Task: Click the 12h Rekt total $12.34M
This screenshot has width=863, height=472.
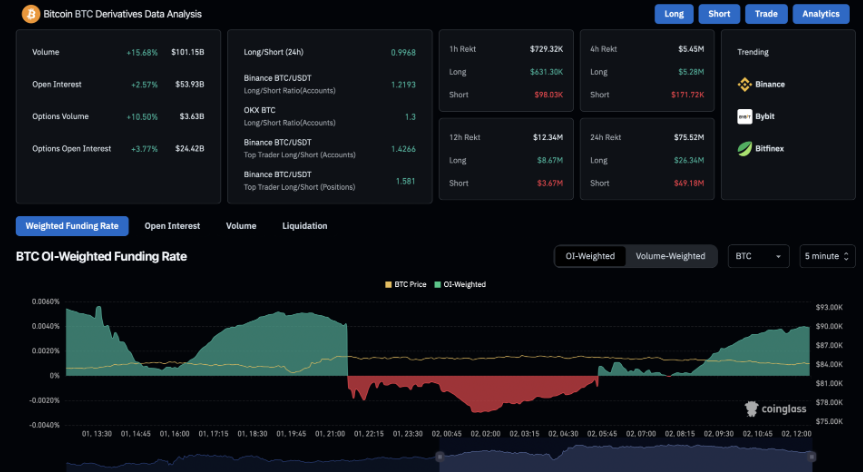Action: 548,137
